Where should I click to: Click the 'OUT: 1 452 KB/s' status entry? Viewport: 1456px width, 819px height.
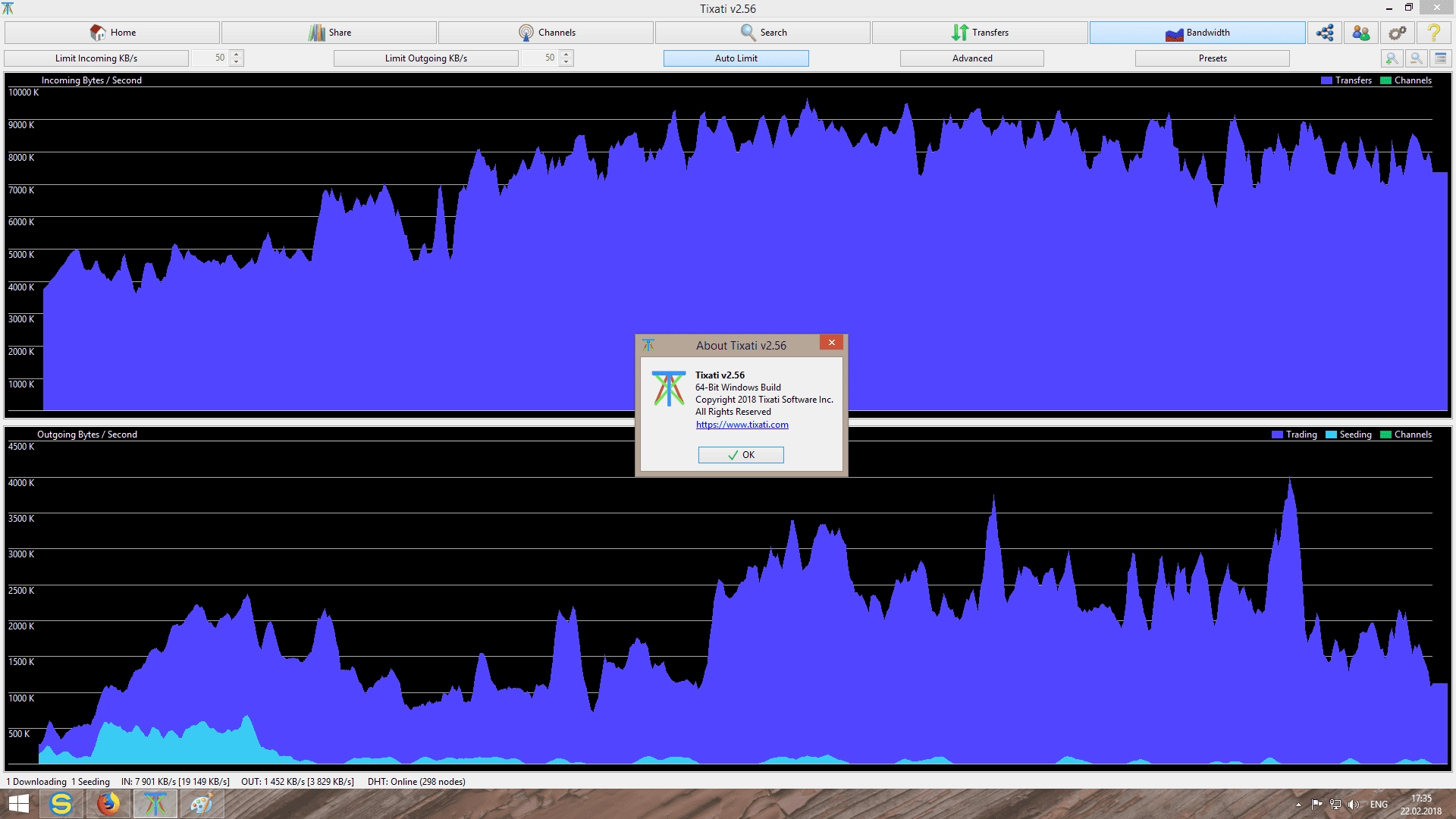(297, 782)
